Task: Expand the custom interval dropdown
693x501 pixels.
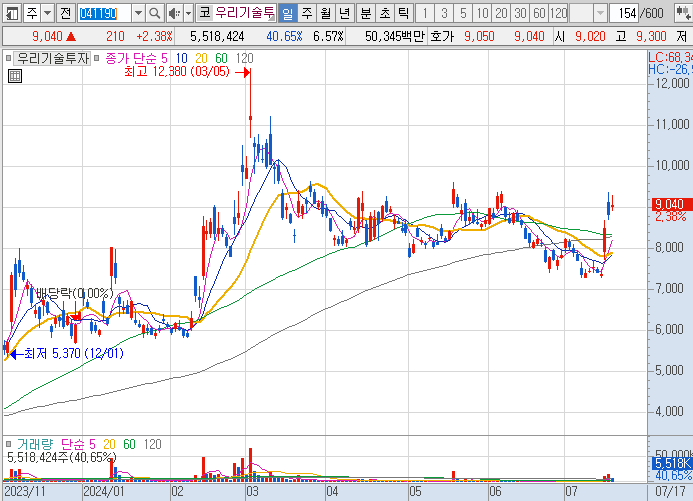Action: point(600,13)
